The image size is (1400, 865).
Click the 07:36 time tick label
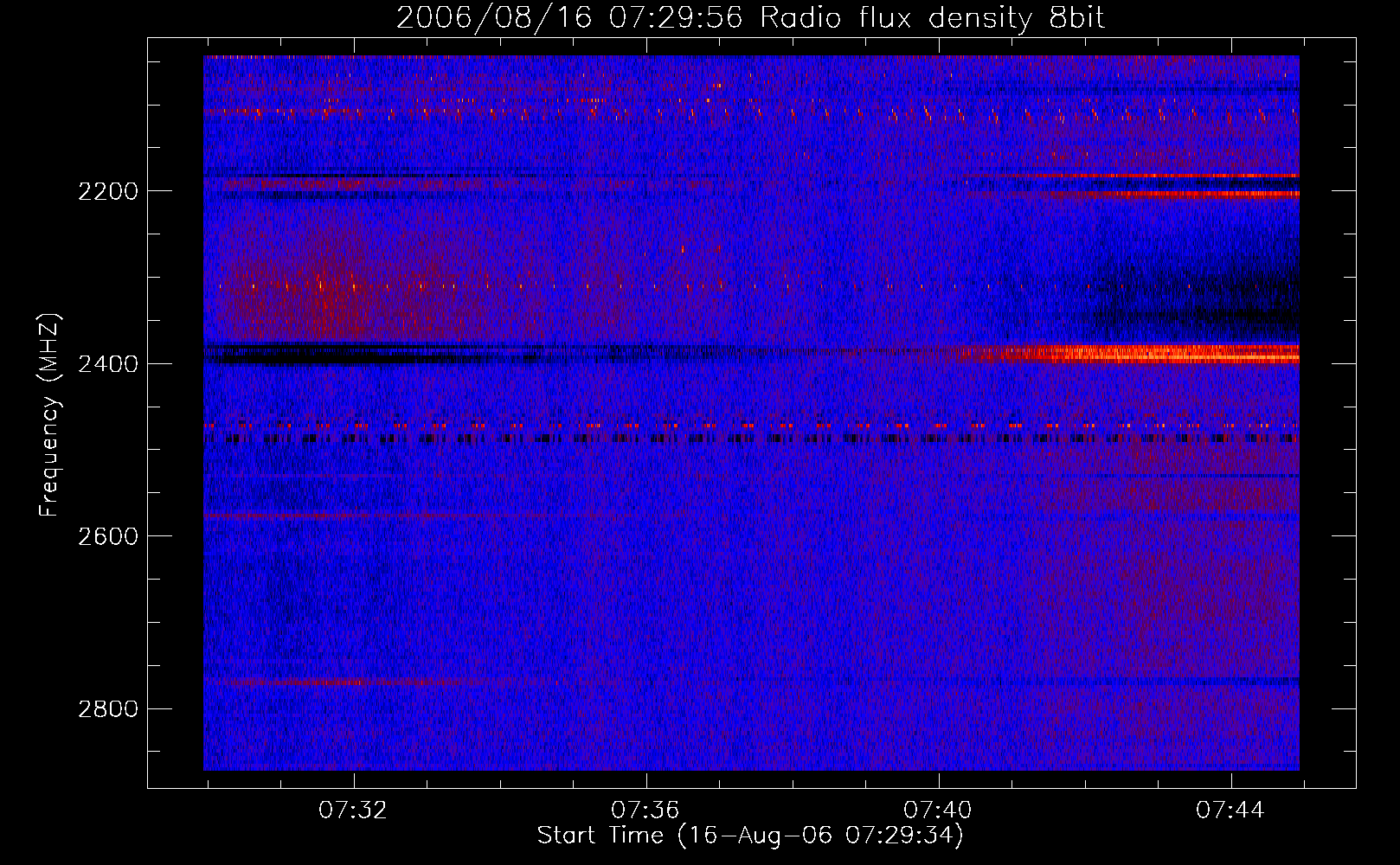pyautogui.click(x=645, y=811)
